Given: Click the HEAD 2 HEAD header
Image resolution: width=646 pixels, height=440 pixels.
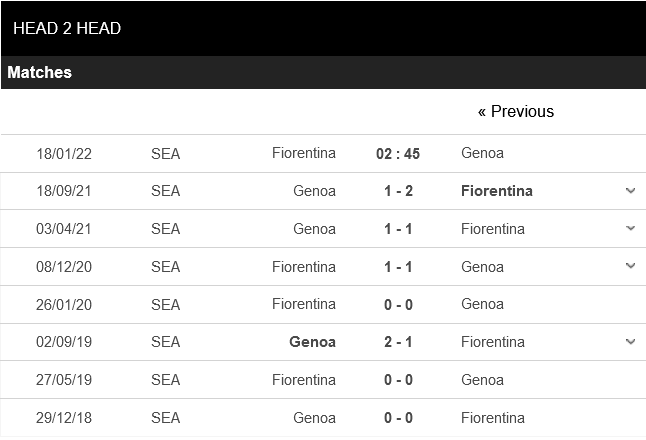Looking at the screenshot, I should [x=67, y=28].
